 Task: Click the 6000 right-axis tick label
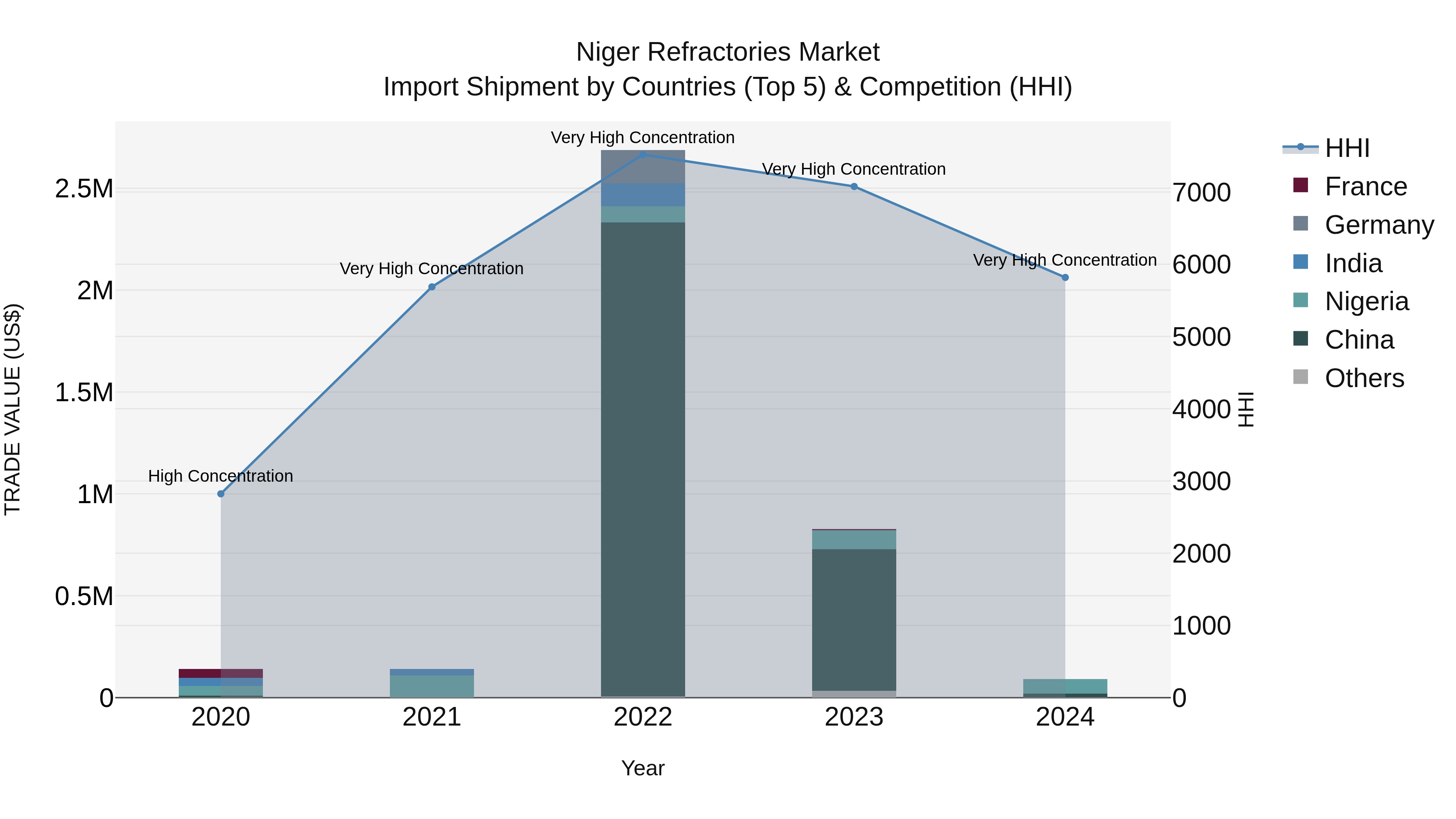tap(1202, 265)
